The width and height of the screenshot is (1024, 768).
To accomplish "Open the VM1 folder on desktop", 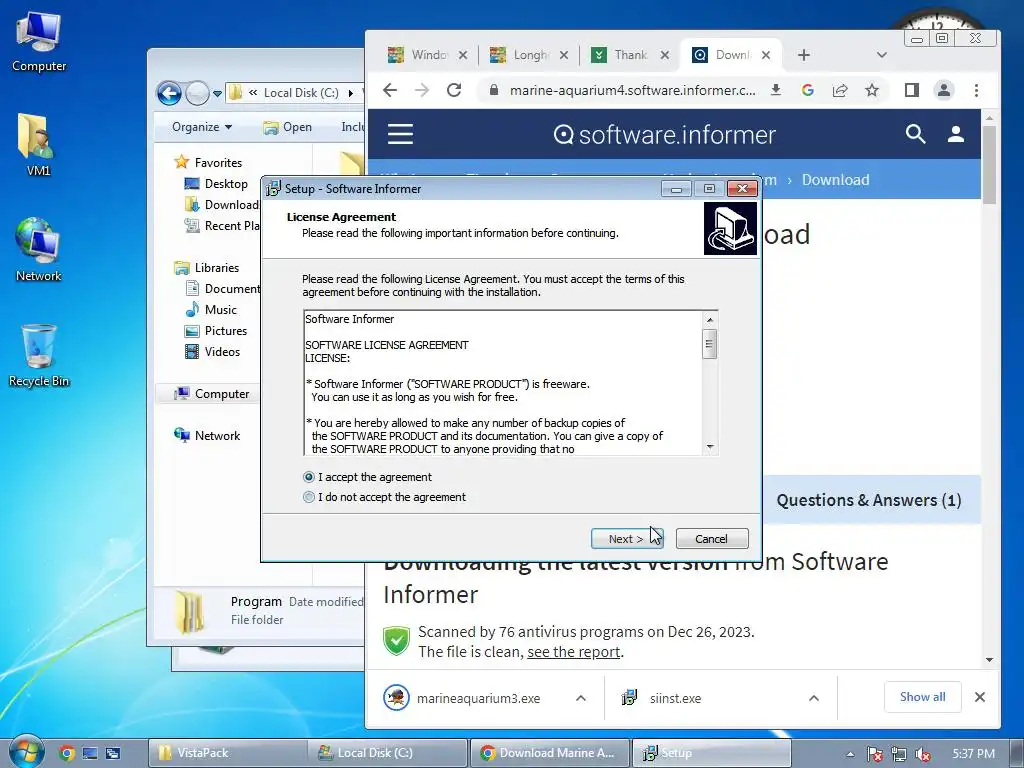I will pyautogui.click(x=37, y=145).
